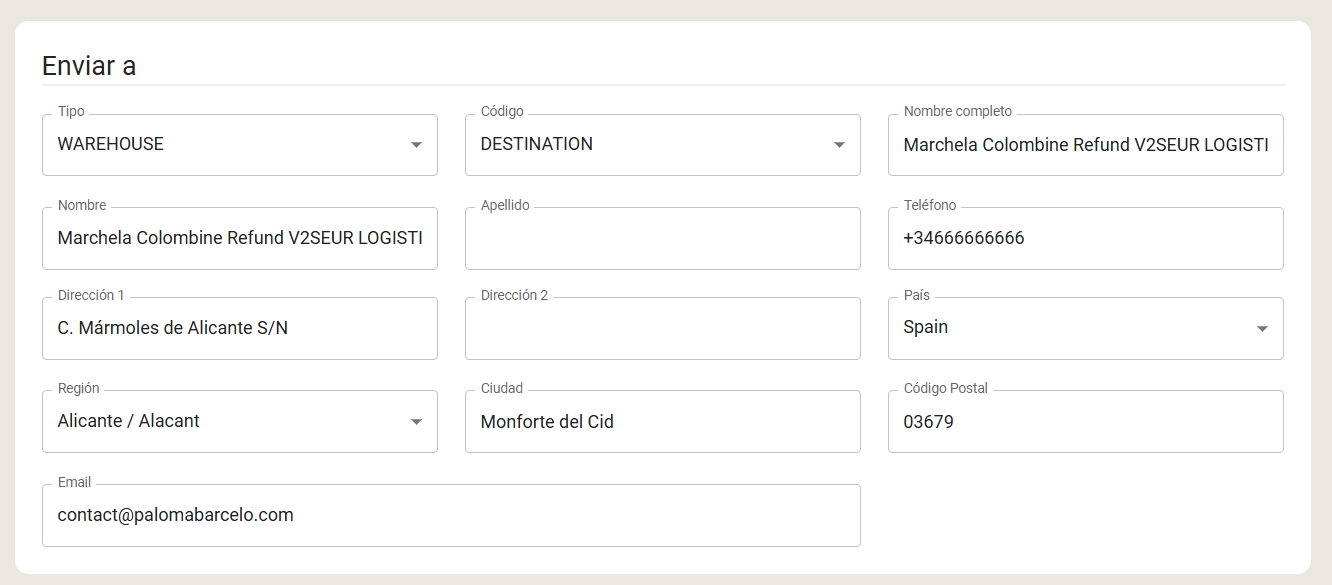
Task: Focus the Nombre completo field
Action: point(1086,145)
